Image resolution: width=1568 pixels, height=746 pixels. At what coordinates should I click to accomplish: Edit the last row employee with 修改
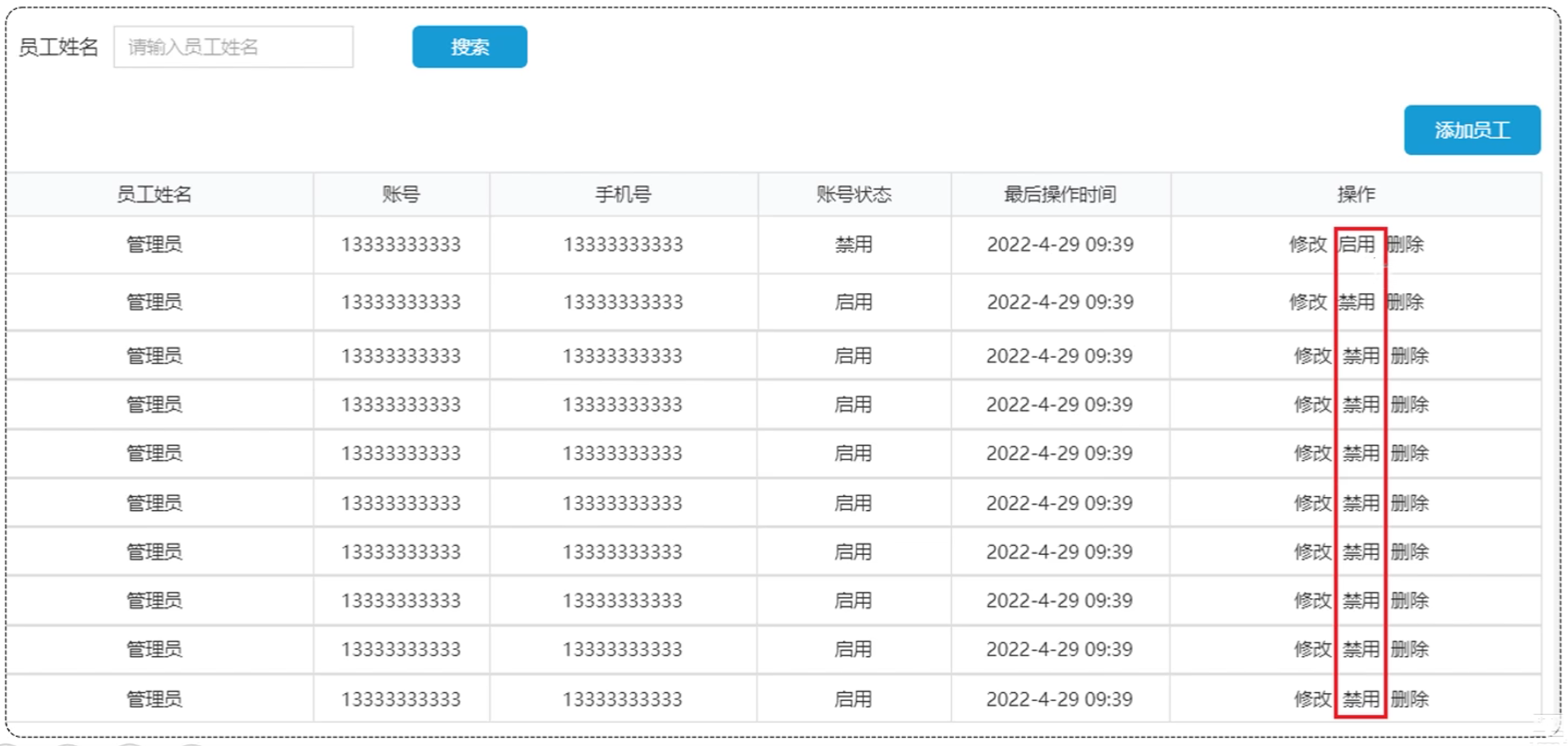click(x=1313, y=699)
